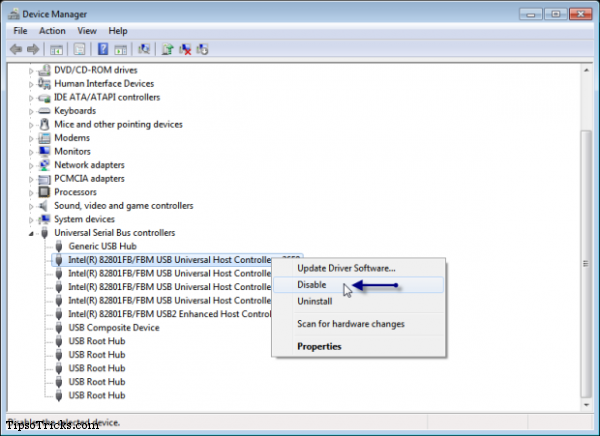The width and height of the screenshot is (600, 436).
Task: Click the Keyboards category icon
Action: tap(44, 111)
